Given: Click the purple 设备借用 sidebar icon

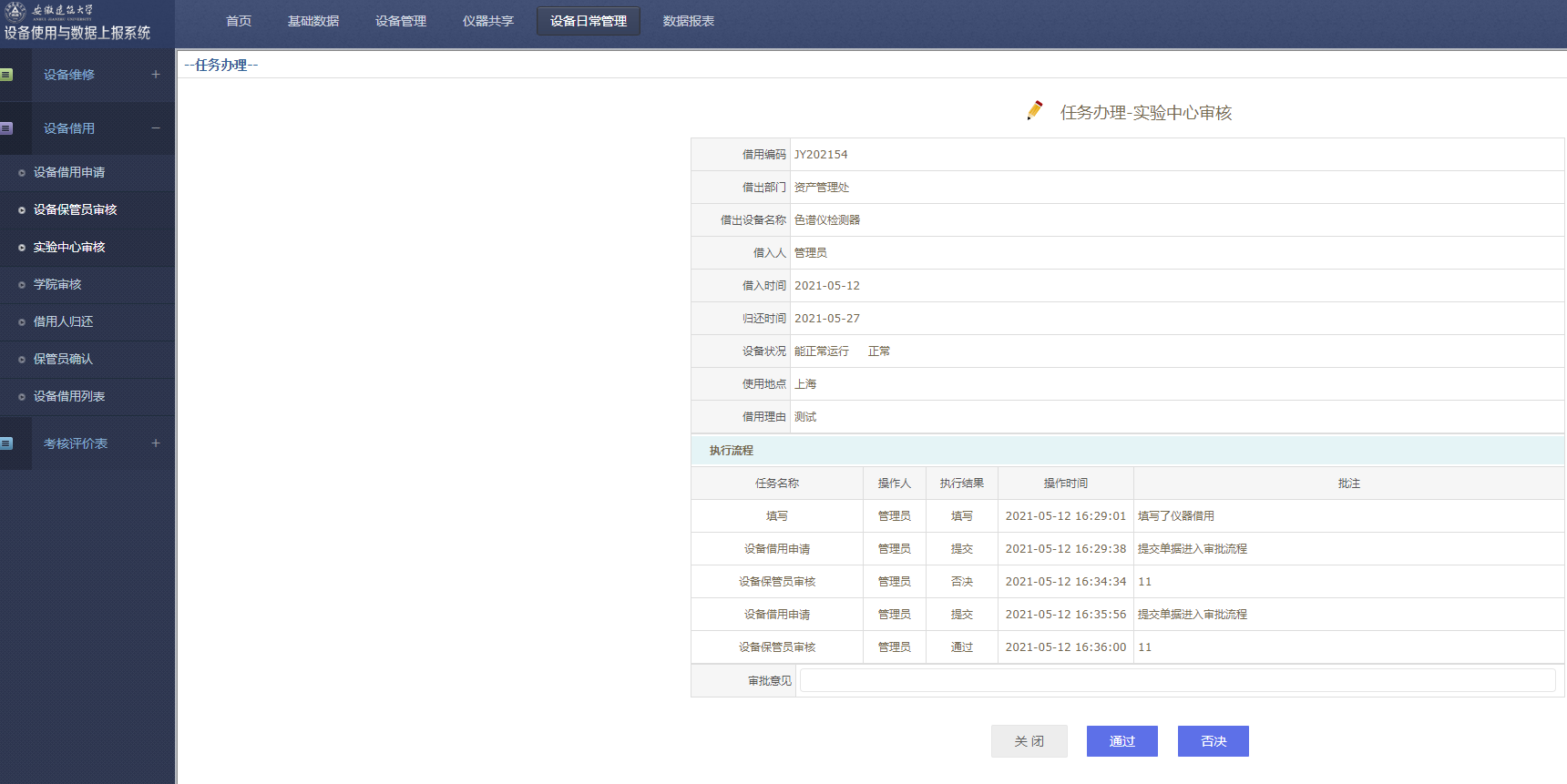Looking at the screenshot, I should click(x=6, y=128).
